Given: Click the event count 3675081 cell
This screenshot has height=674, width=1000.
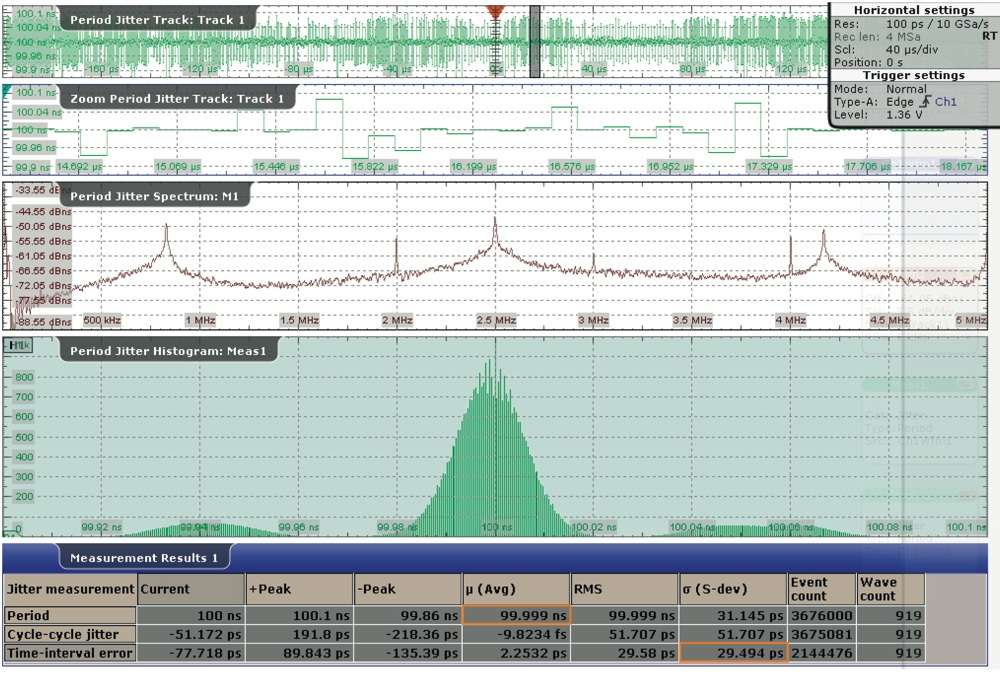Looking at the screenshot, I should point(821,634).
